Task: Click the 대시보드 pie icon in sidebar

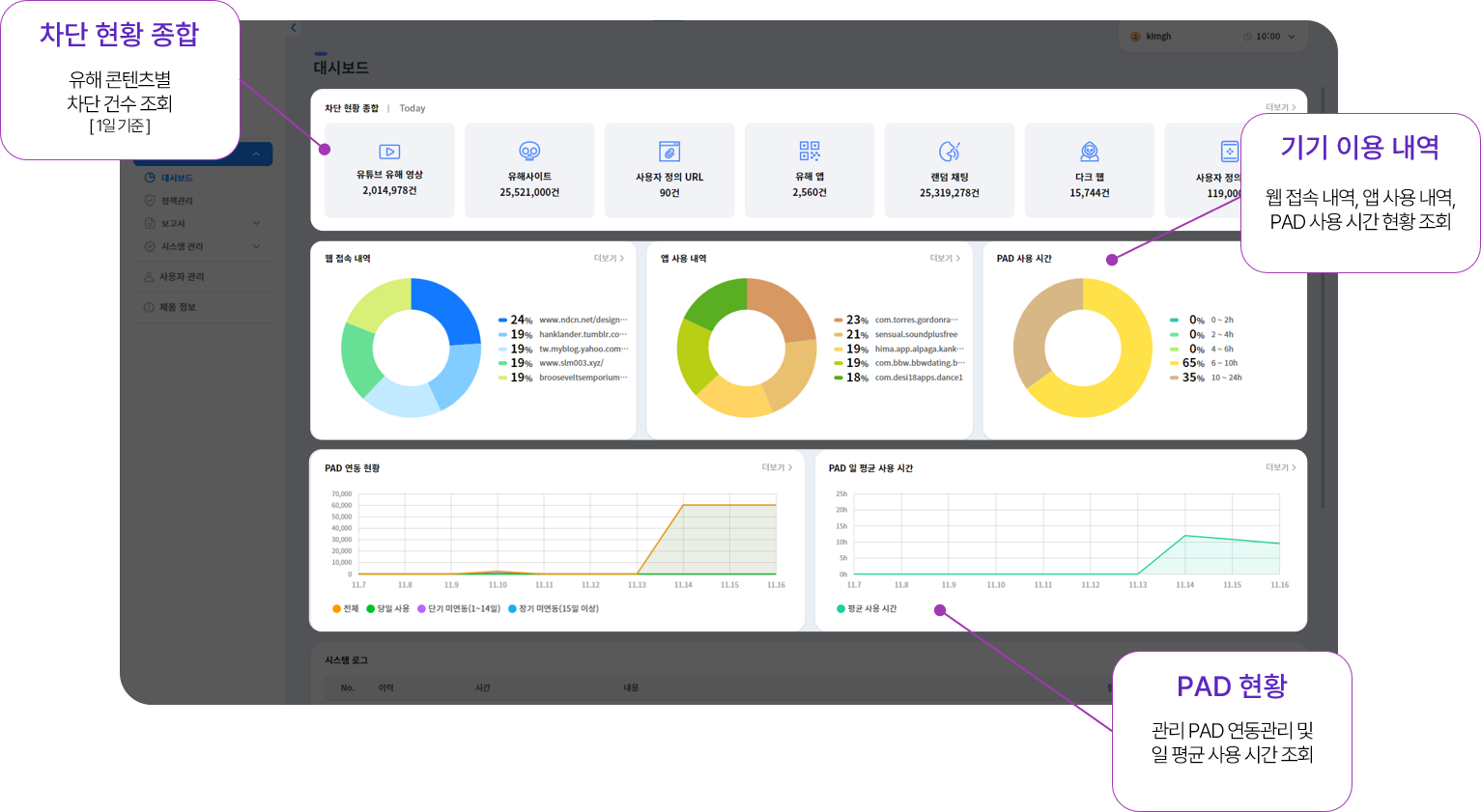Action: pos(150,178)
